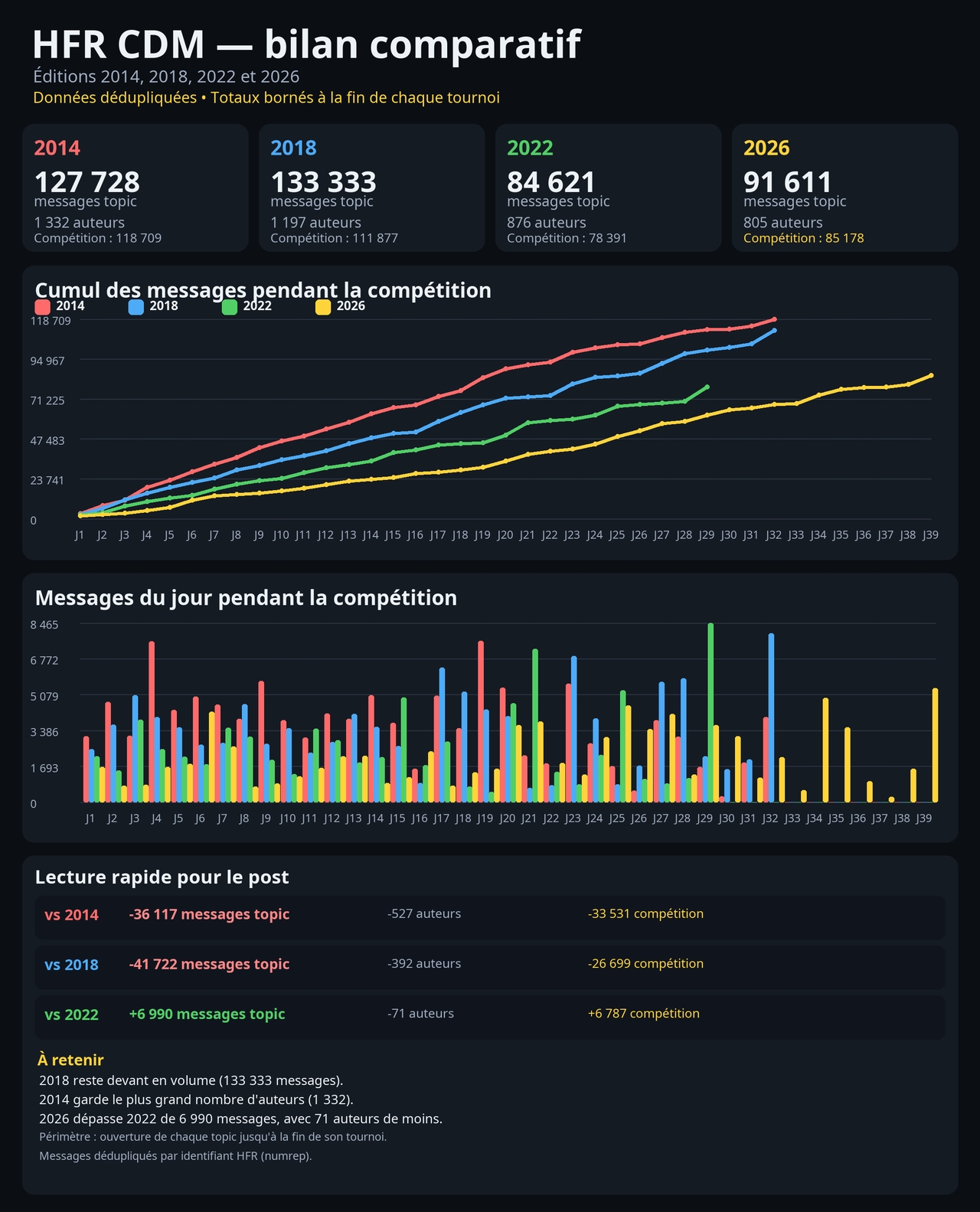
Task: Click the yellow "À retenir" heading
Action: click(70, 1060)
